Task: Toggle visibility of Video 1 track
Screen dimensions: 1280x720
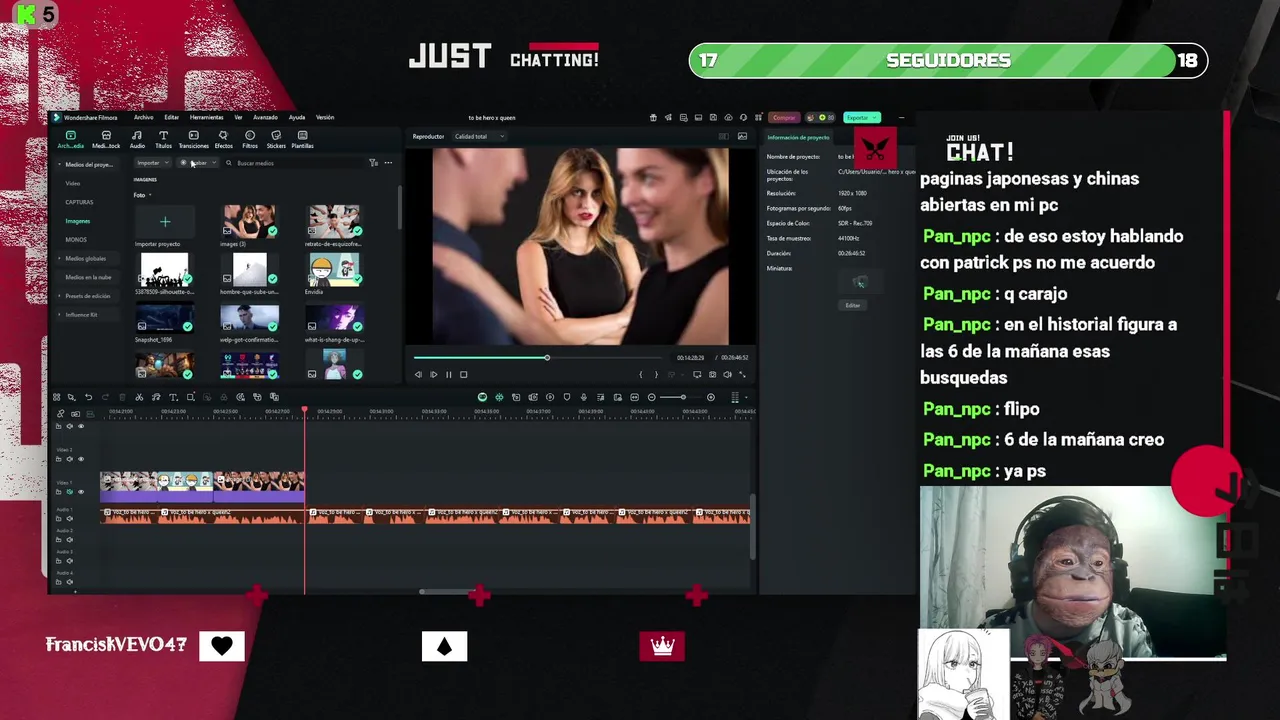Action: [81, 492]
